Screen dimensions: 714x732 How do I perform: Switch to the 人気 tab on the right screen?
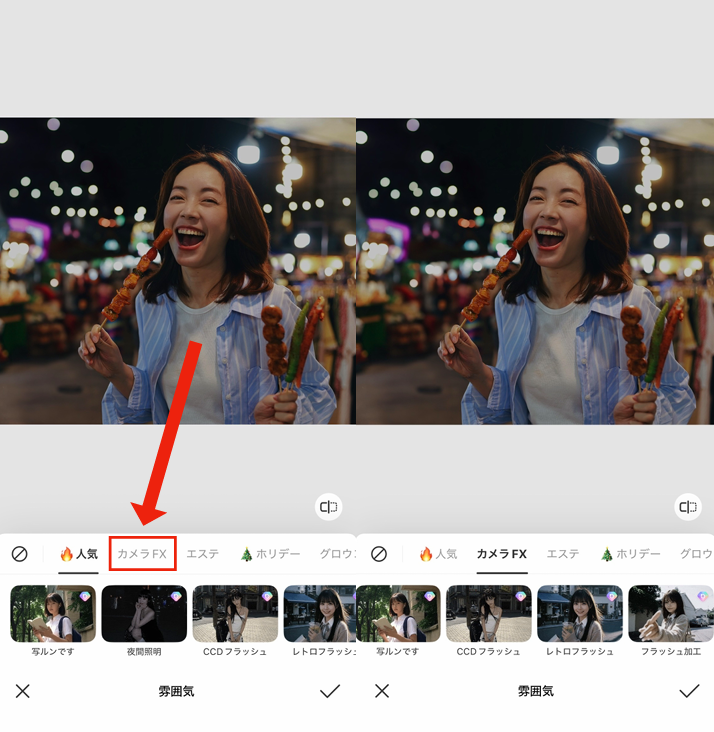pyautogui.click(x=438, y=554)
